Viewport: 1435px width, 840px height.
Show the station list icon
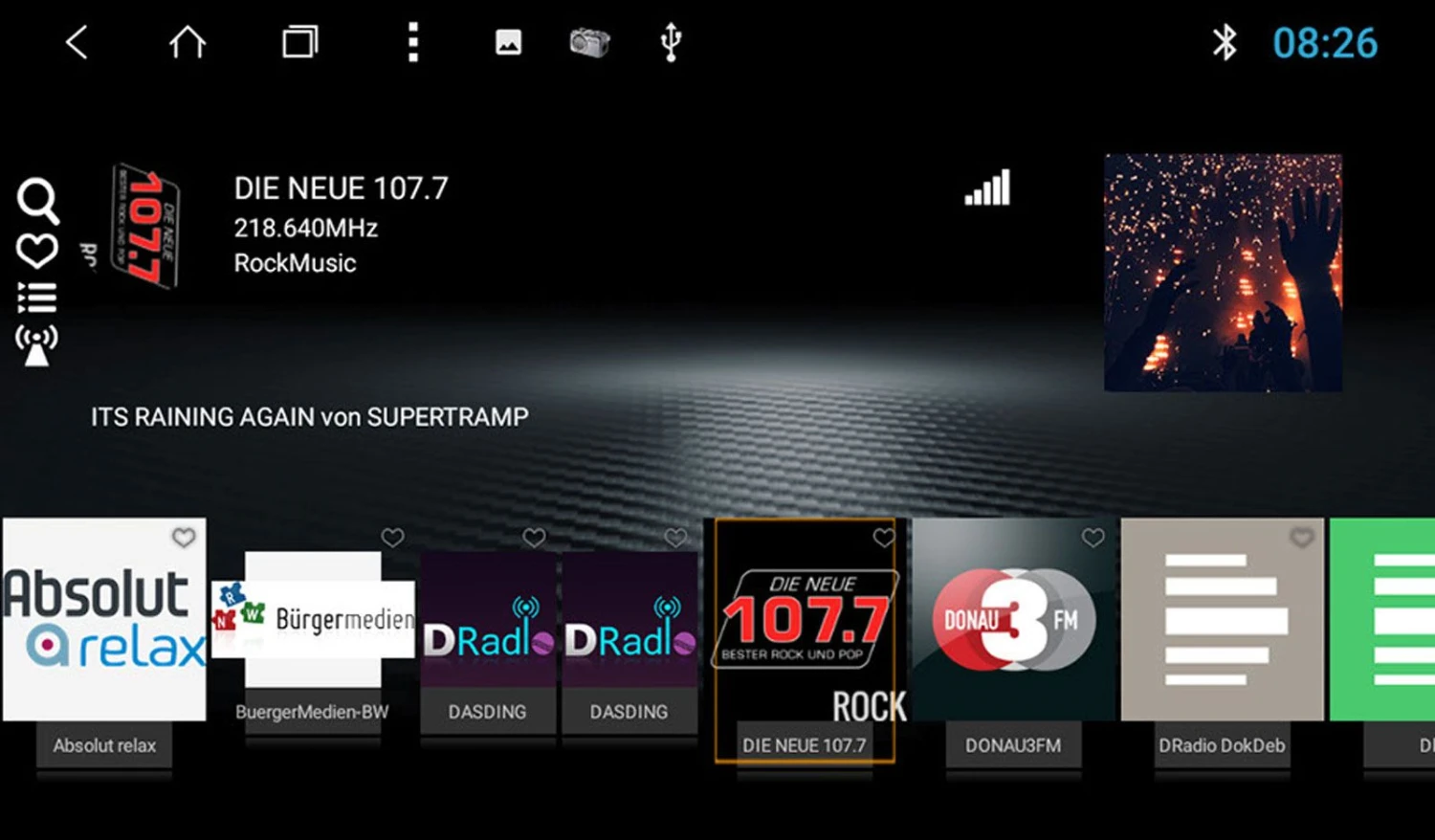click(x=38, y=298)
